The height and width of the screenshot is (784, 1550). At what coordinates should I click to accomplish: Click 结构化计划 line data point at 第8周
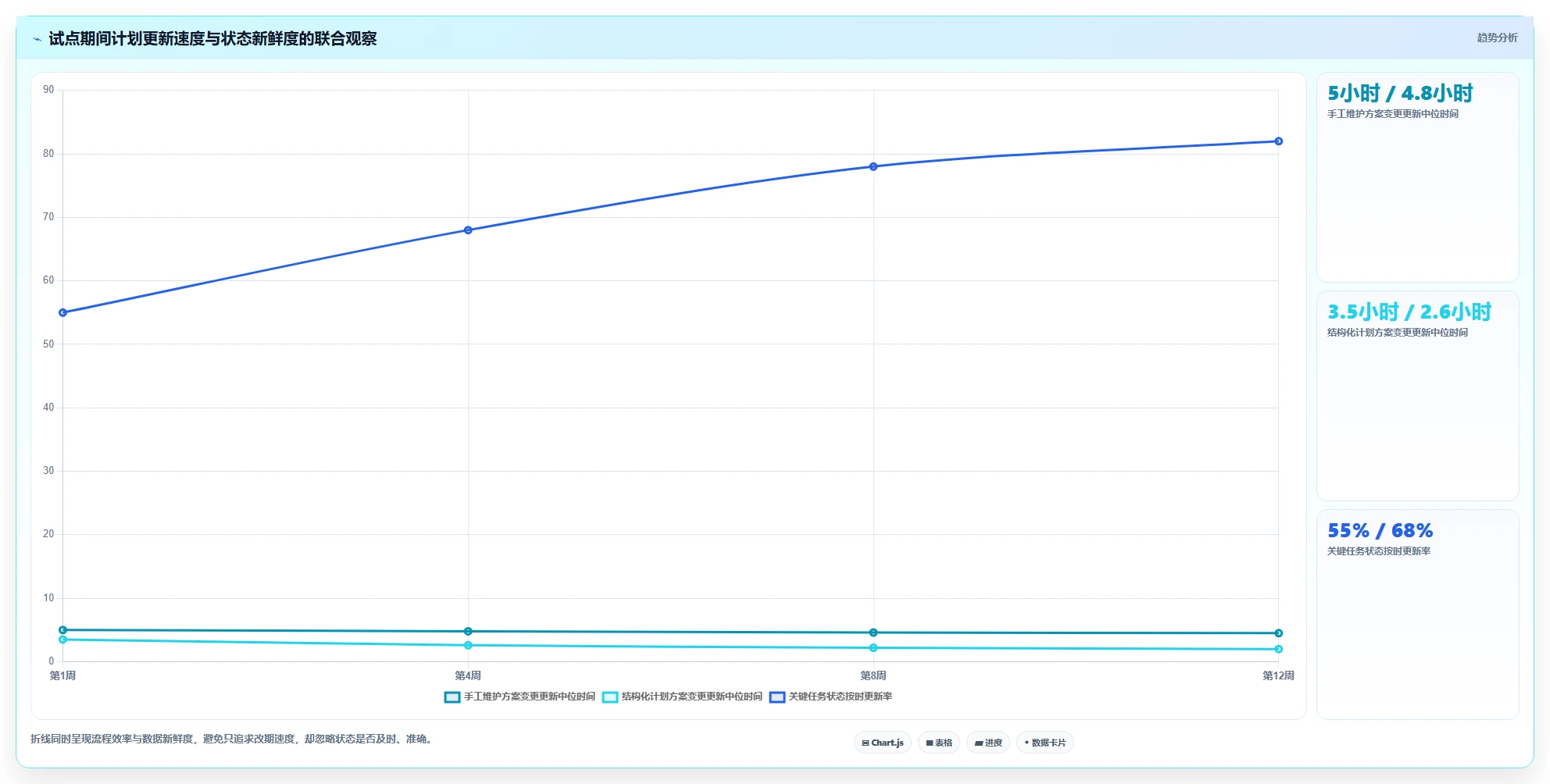[x=873, y=648]
